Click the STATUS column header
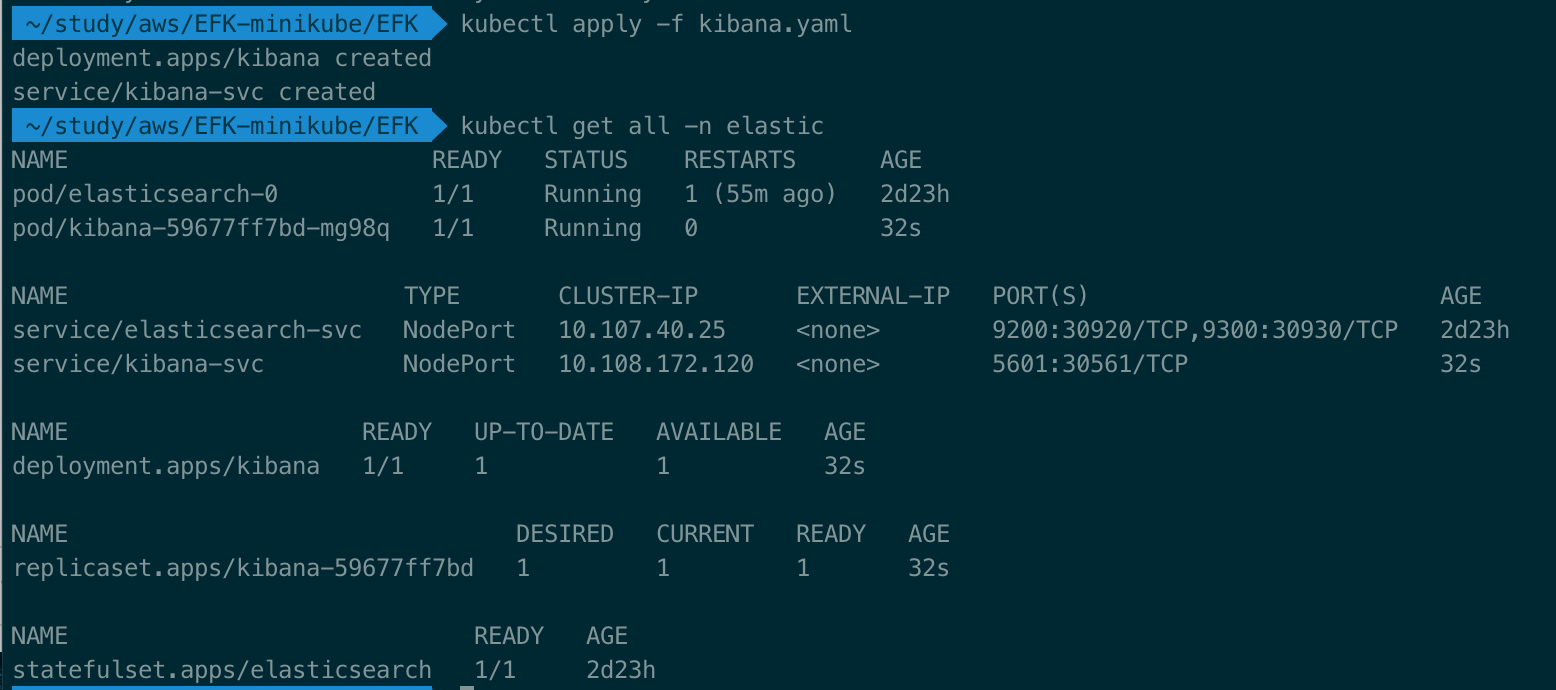This screenshot has width=1556, height=690. point(586,160)
